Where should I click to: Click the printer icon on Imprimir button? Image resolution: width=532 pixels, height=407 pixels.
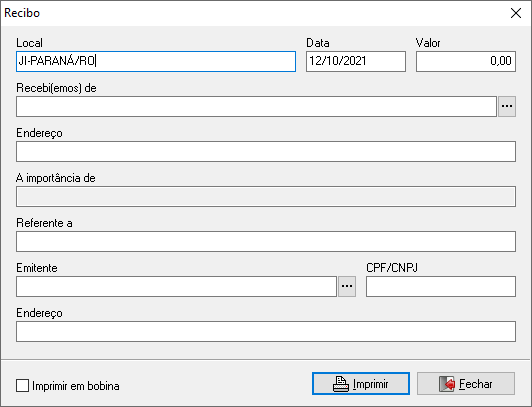tap(340, 384)
